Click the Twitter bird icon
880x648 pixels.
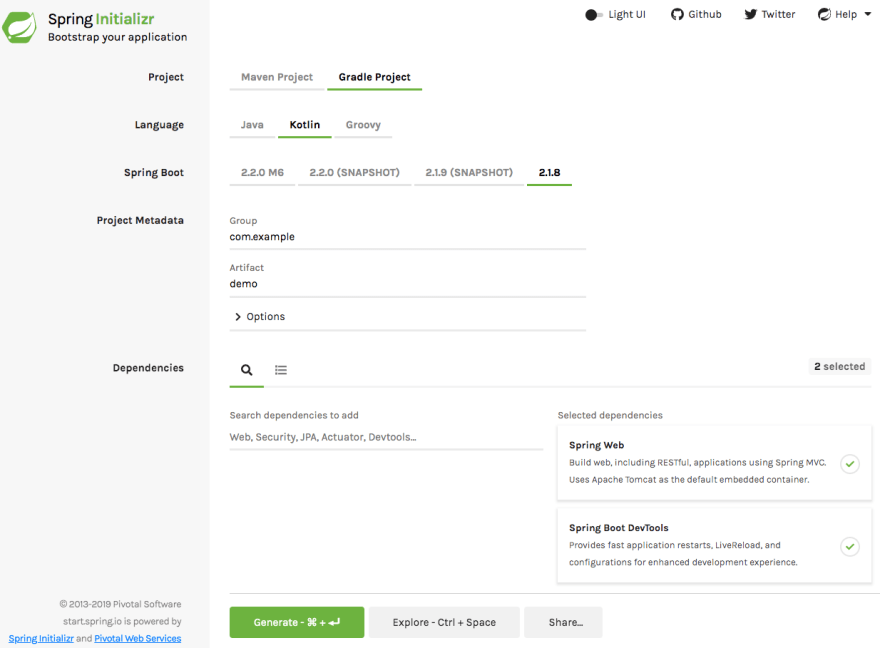click(750, 15)
